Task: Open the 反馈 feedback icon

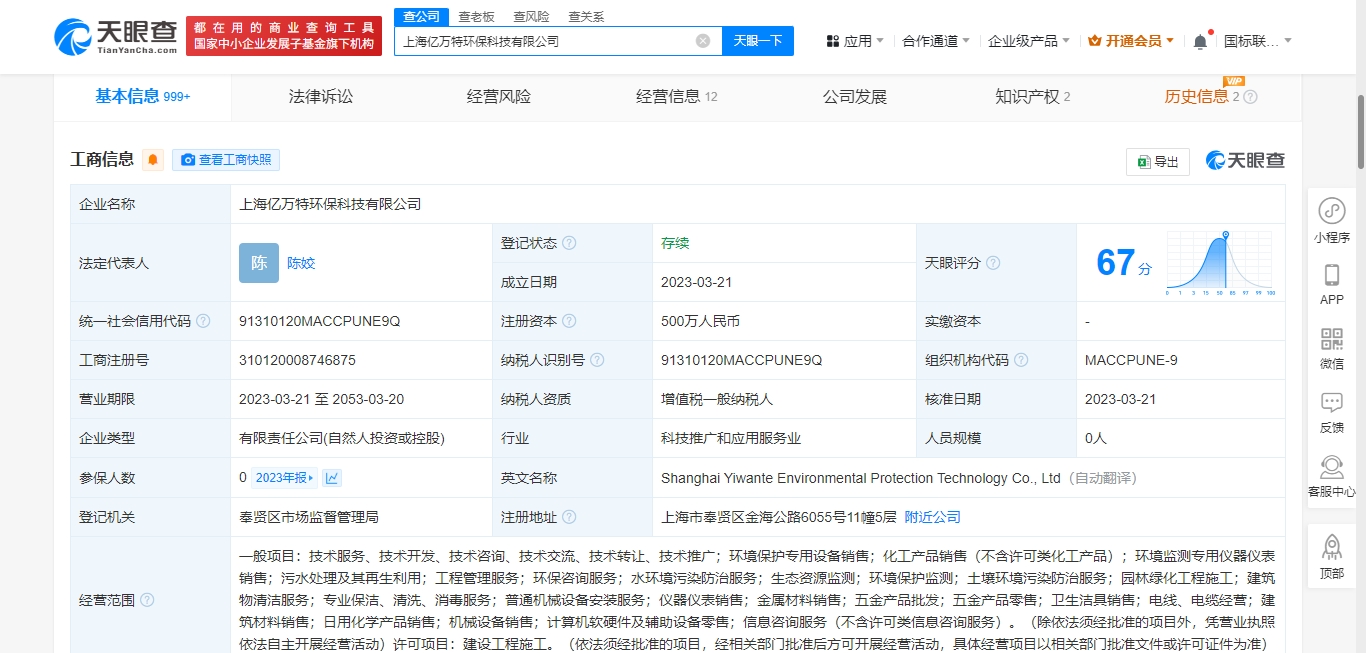Action: [x=1331, y=403]
